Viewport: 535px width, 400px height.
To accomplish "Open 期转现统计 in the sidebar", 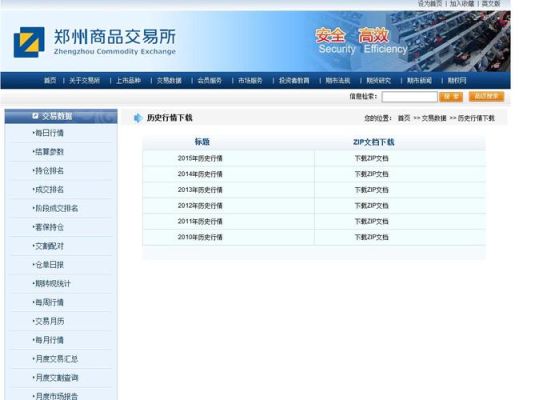I will 52,284.
